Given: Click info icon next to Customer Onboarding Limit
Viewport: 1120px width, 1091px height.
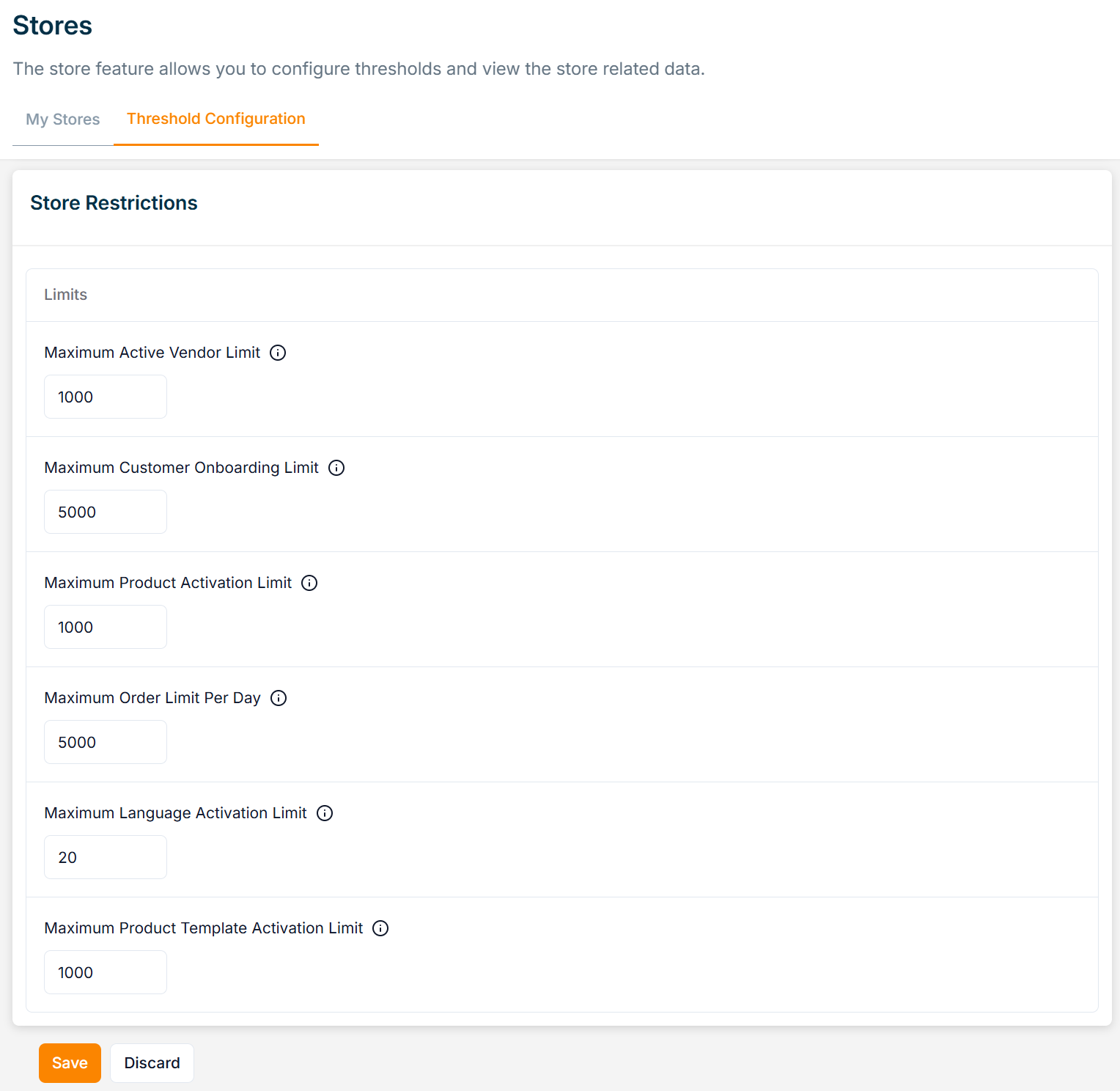Looking at the screenshot, I should coord(336,468).
